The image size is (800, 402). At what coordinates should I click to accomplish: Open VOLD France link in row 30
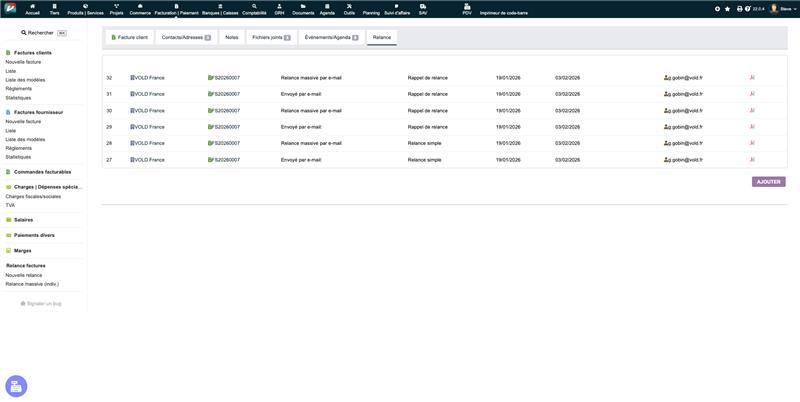coord(149,111)
